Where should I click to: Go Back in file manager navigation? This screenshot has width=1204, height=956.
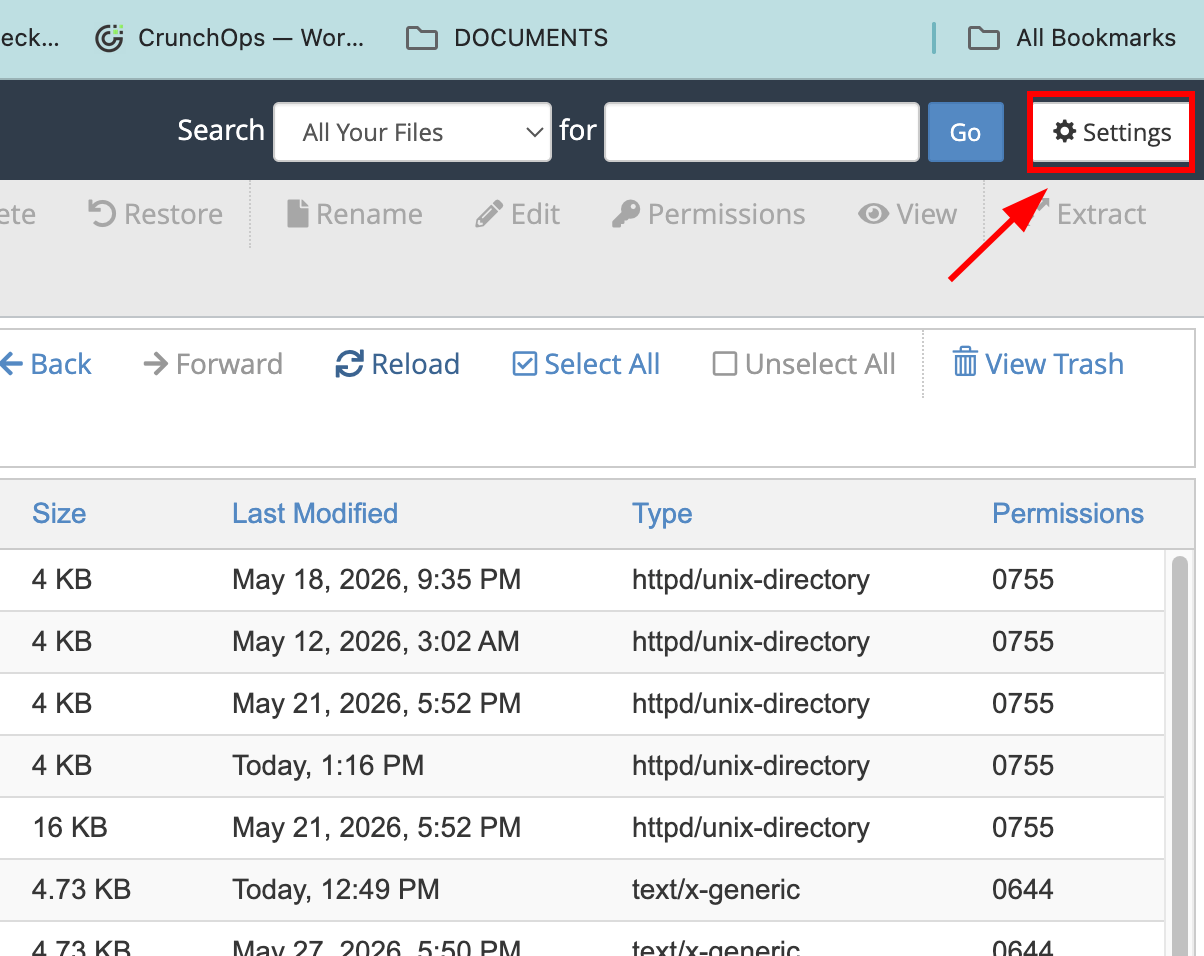point(45,364)
